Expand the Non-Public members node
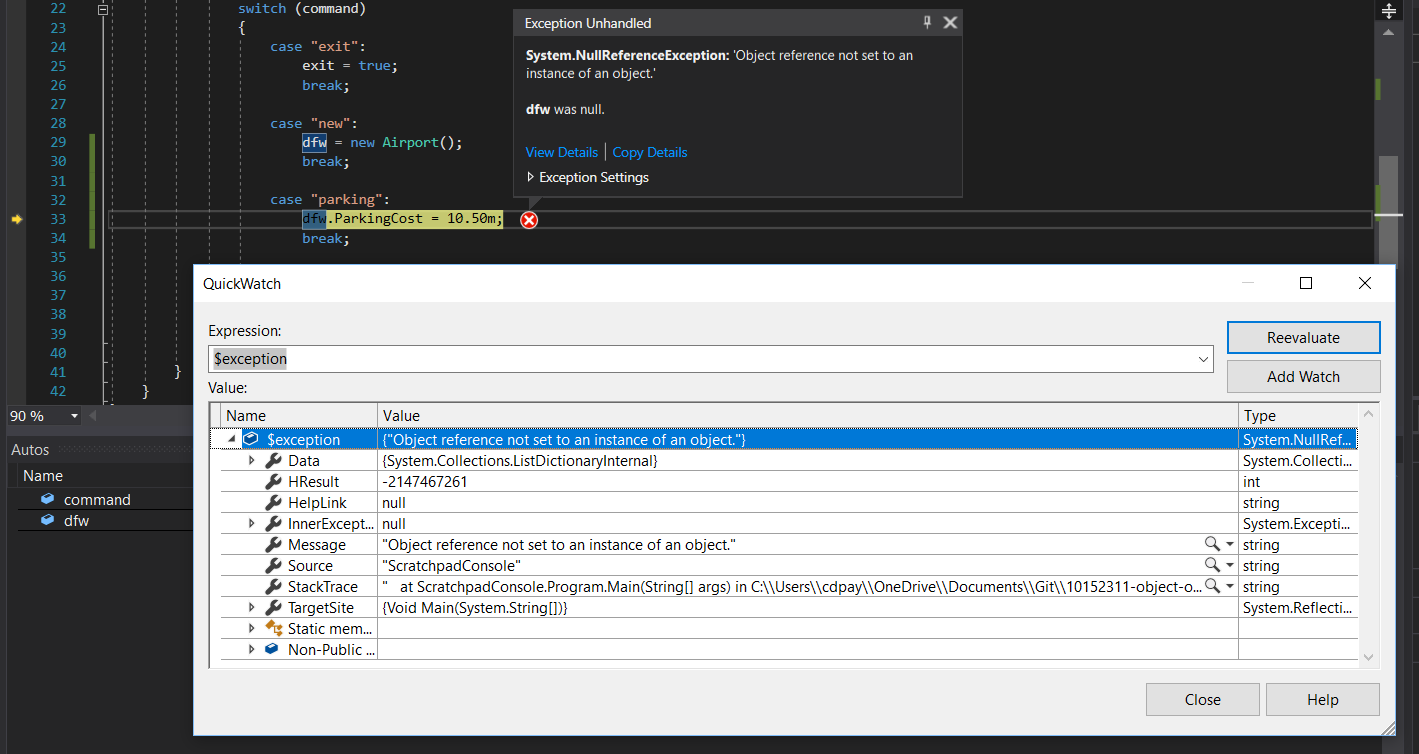 click(x=252, y=649)
